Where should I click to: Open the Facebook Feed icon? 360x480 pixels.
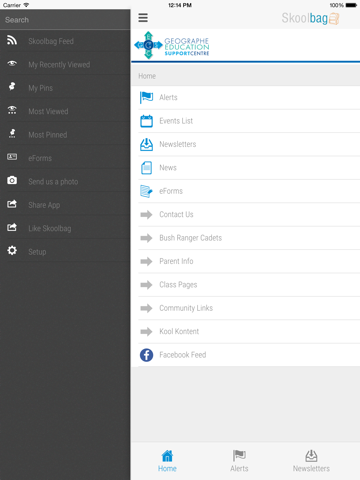[x=146, y=355]
